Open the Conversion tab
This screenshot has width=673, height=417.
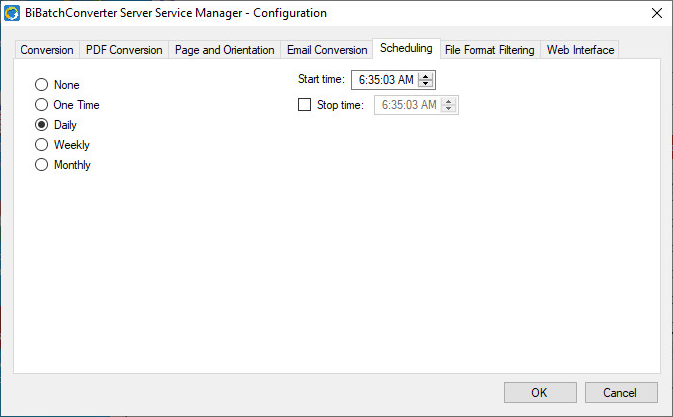coord(46,50)
